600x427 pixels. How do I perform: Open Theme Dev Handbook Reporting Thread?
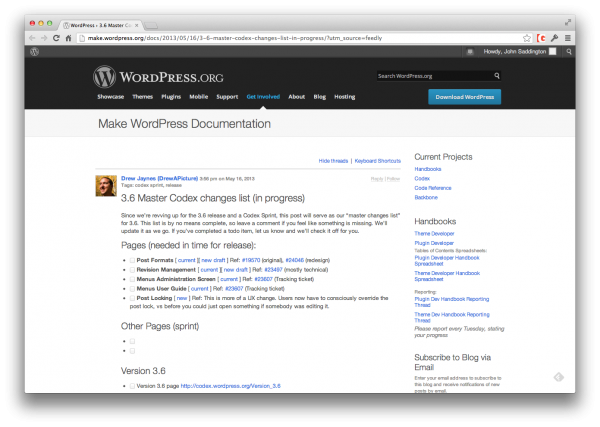click(x=452, y=317)
